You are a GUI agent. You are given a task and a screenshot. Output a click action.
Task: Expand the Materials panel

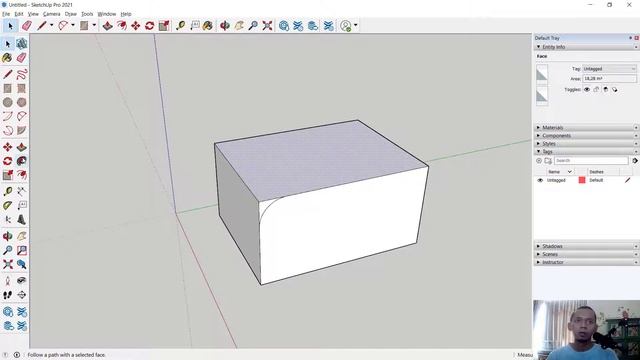point(538,128)
